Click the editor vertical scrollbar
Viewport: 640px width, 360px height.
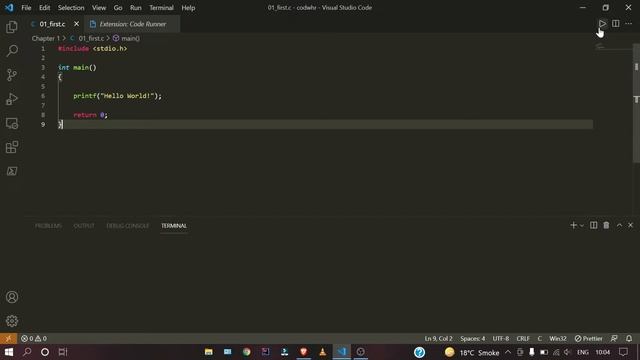(x=636, y=102)
